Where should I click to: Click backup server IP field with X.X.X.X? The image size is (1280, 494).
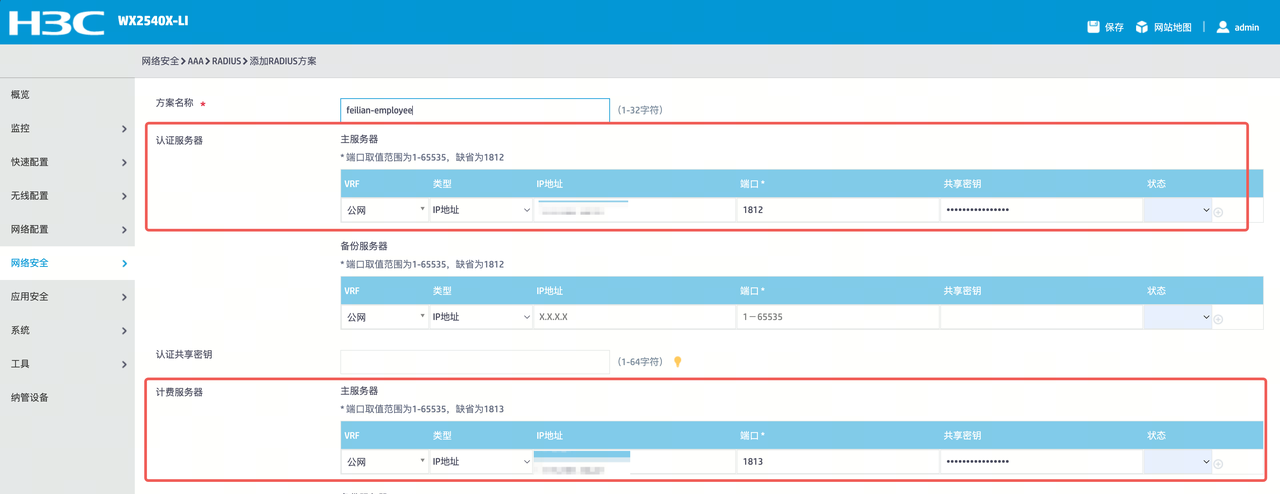click(x=635, y=317)
